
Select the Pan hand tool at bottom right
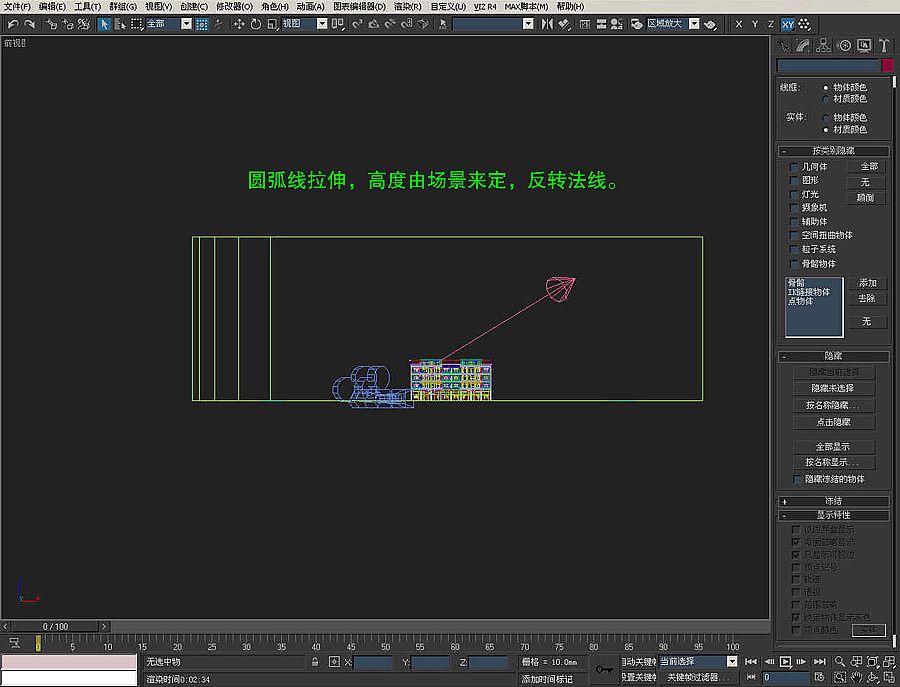pyautogui.click(x=857, y=675)
